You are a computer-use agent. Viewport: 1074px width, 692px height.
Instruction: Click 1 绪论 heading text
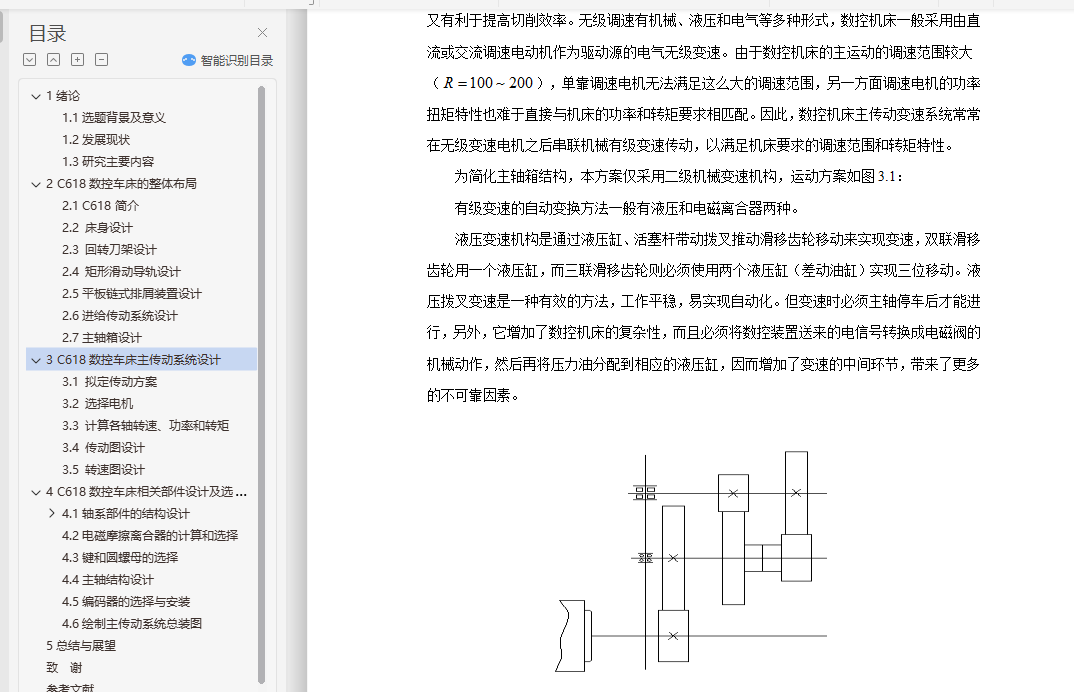pyautogui.click(x=63, y=96)
